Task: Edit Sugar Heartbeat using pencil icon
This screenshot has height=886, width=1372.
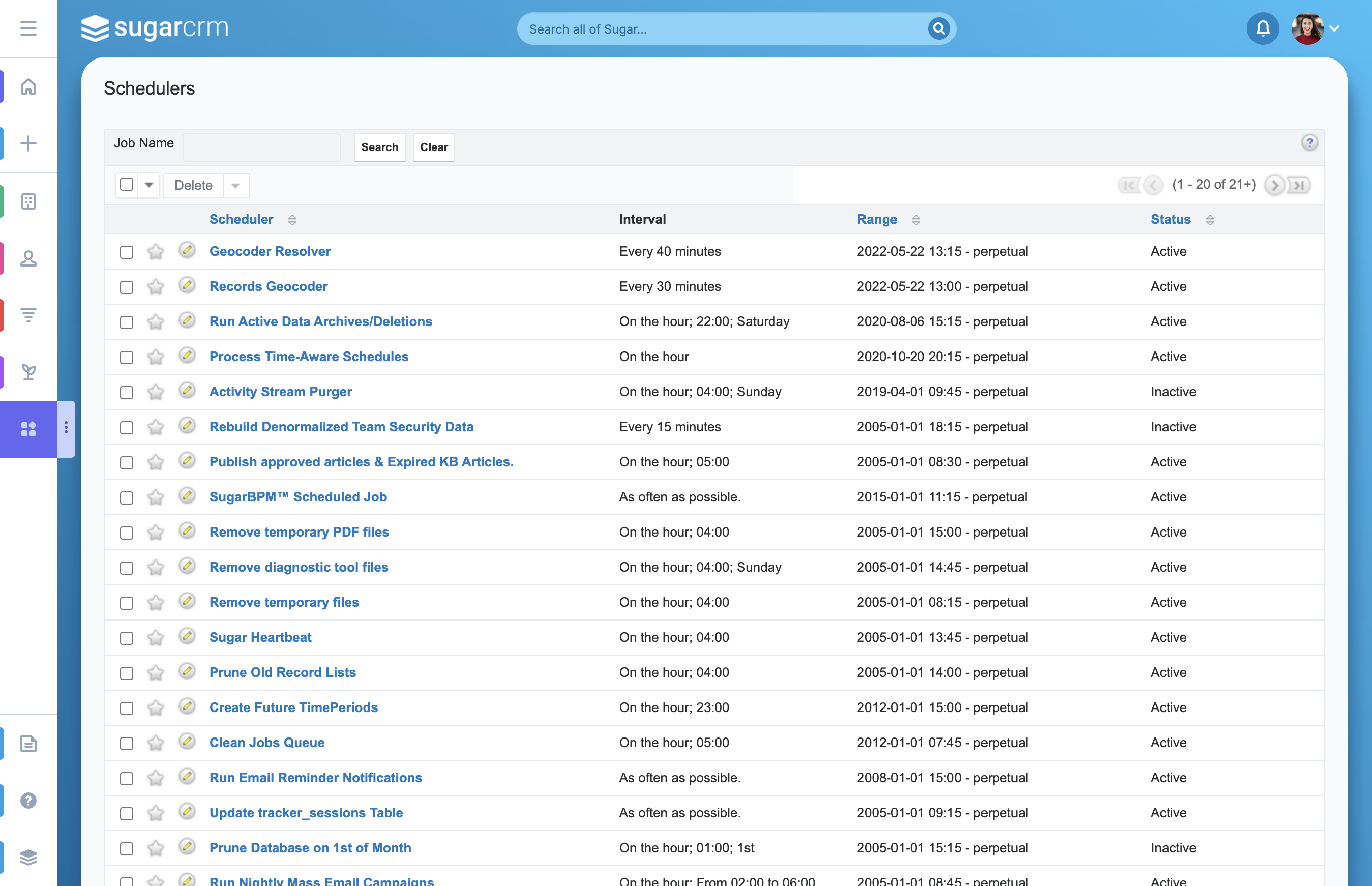Action: point(187,636)
